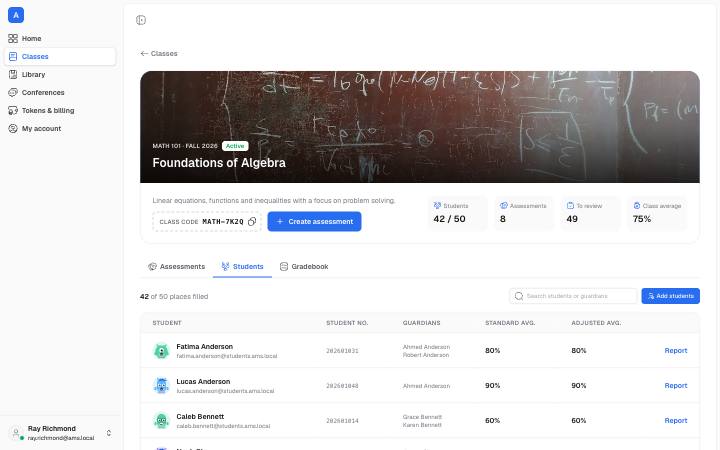Click guardian Robert Anderson
The height and width of the screenshot is (450, 720).
(426, 355)
